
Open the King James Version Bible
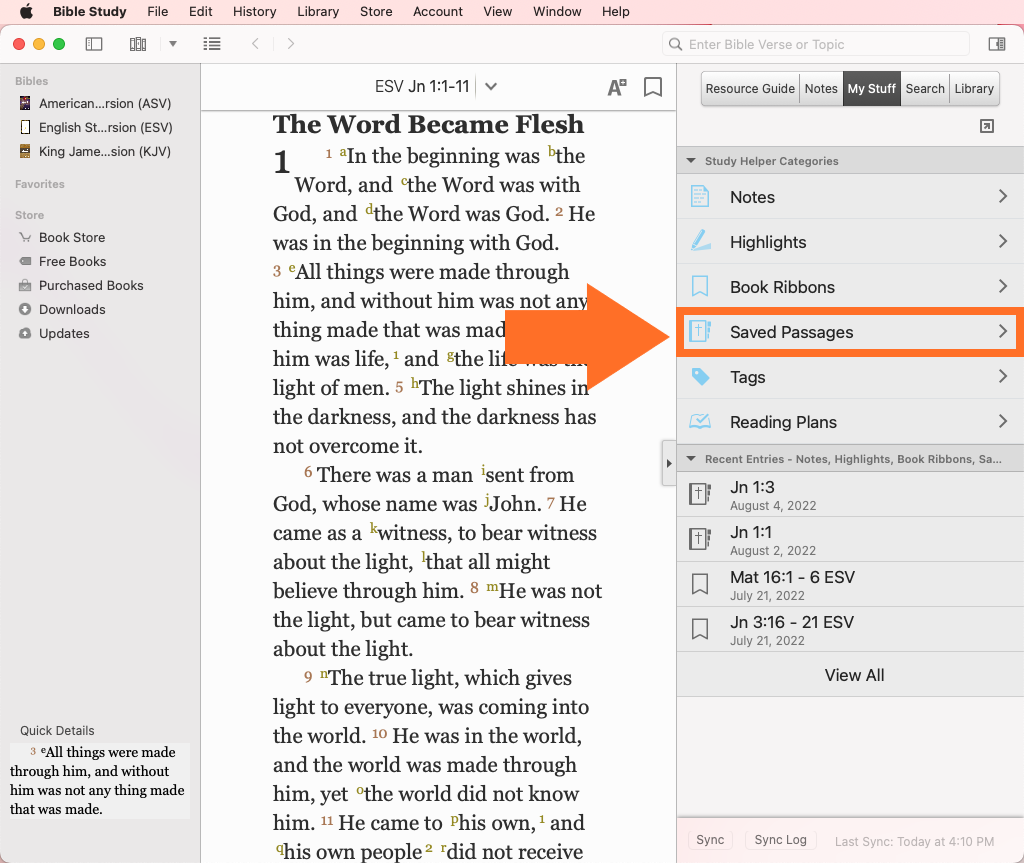pos(104,152)
